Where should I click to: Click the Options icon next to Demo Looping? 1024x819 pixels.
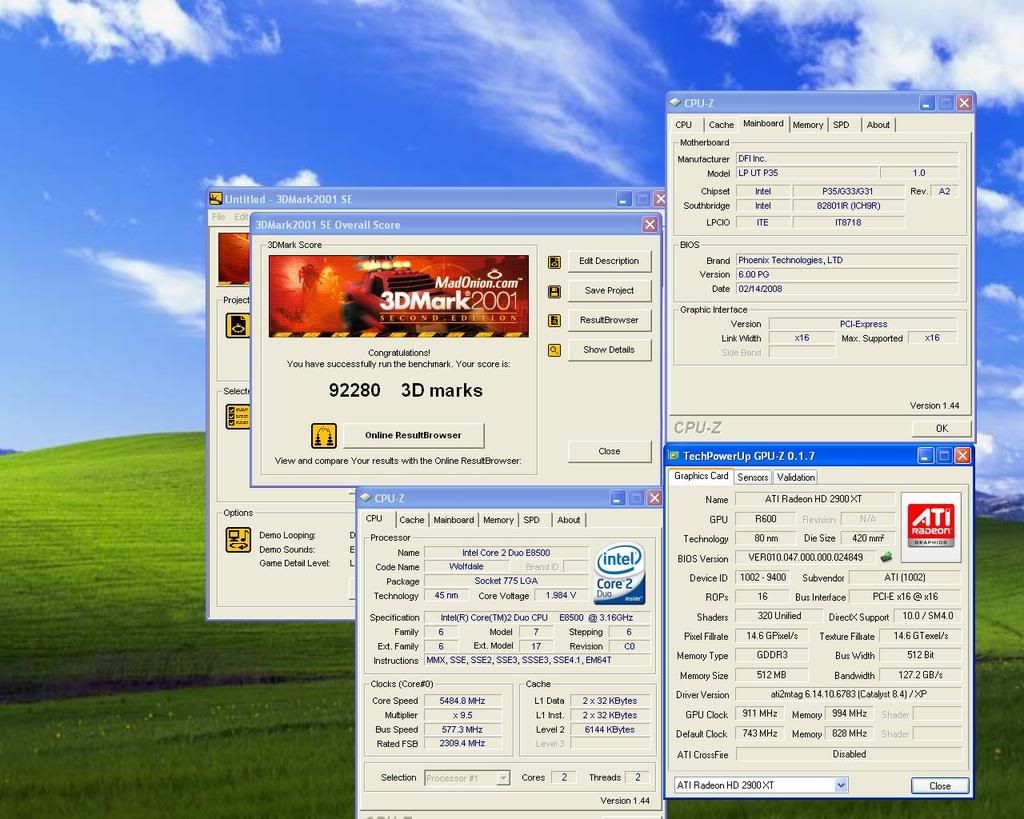coord(238,540)
